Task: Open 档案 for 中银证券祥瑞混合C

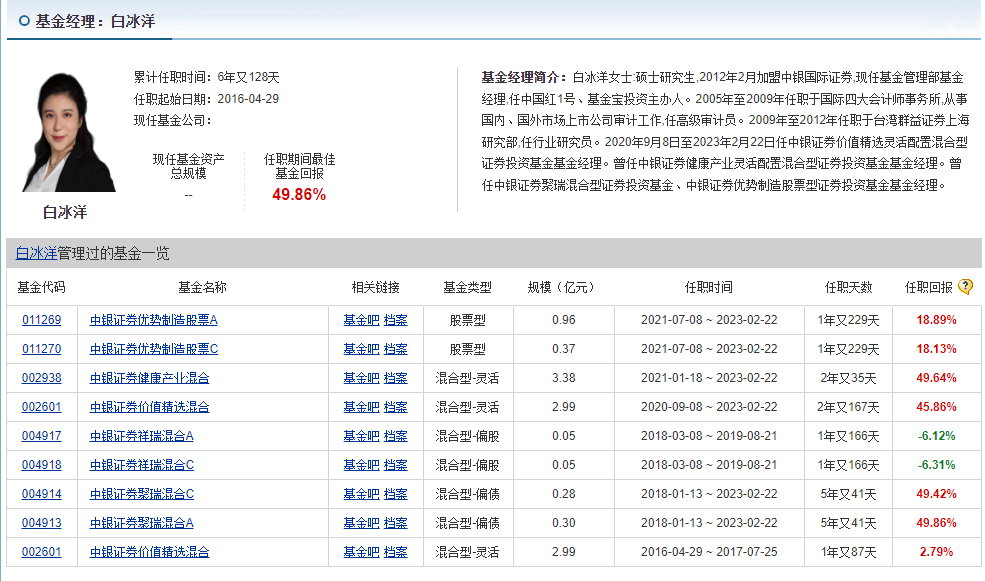Action: pos(396,465)
